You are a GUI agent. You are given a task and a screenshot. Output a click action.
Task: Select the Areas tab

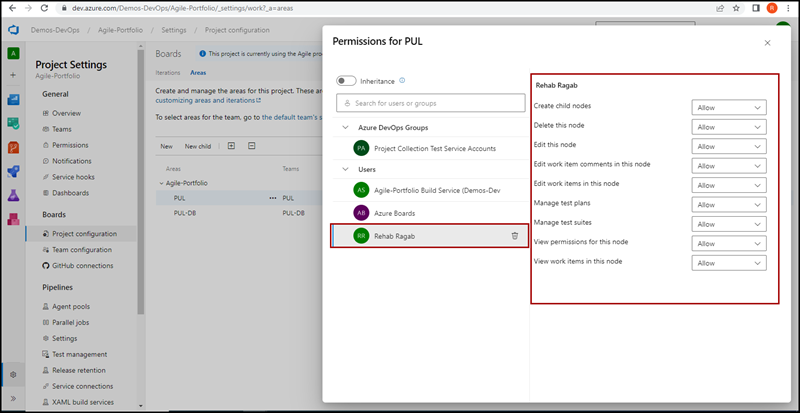click(198, 73)
